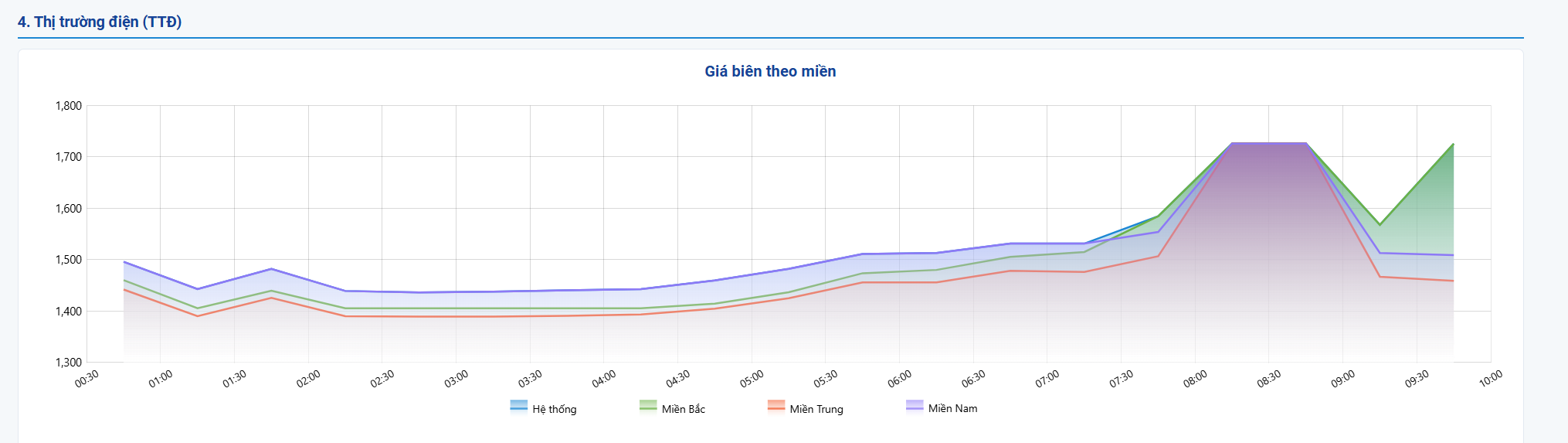Click the 03:00 x-axis label

(x=456, y=379)
